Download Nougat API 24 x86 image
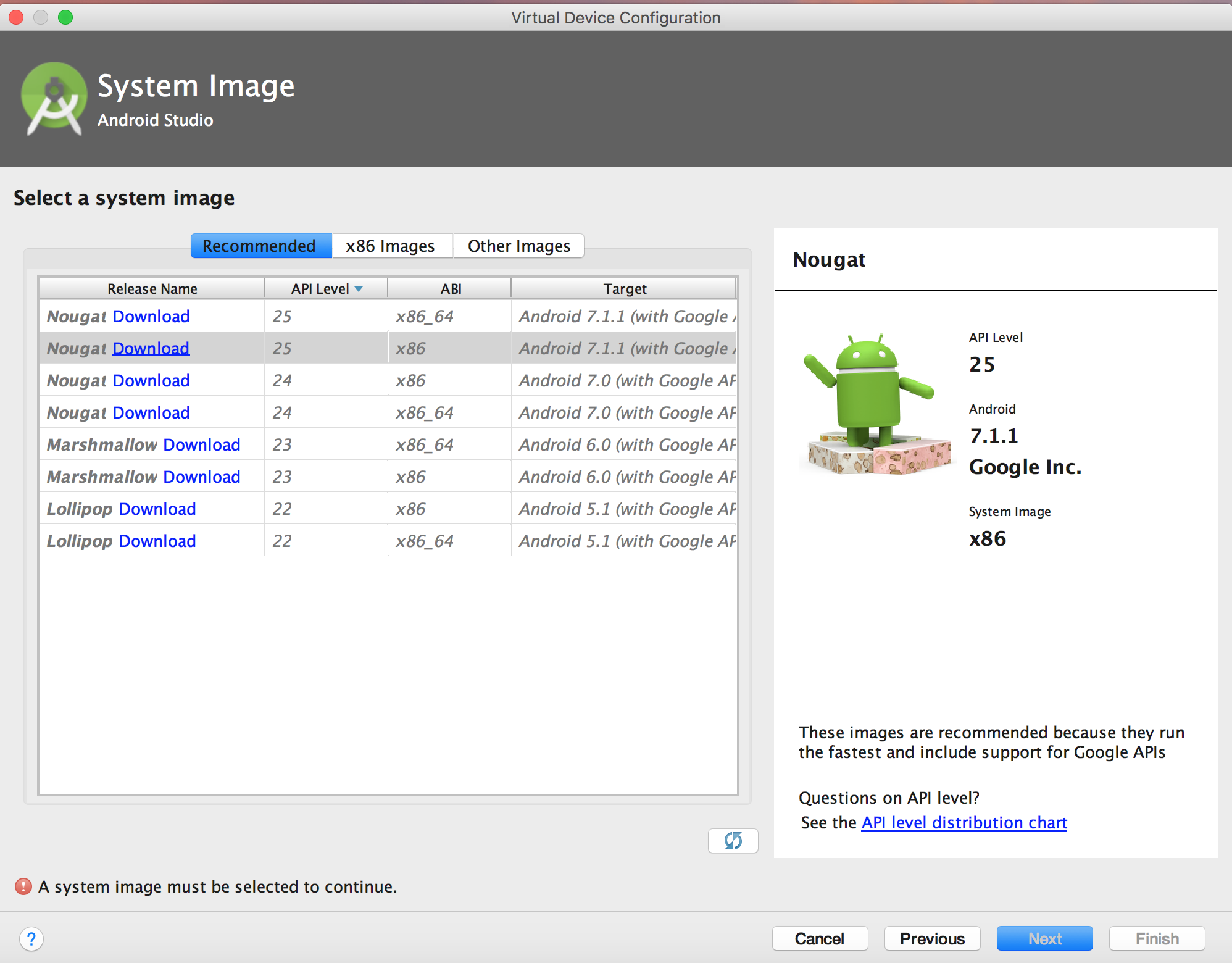This screenshot has height=963, width=1232. tap(151, 380)
